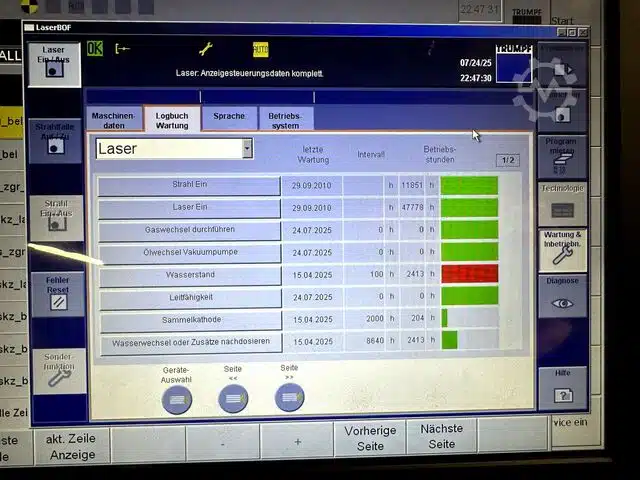Image resolution: width=640 pixels, height=480 pixels.
Task: Open the Hilfe help icon
Action: pos(563,387)
